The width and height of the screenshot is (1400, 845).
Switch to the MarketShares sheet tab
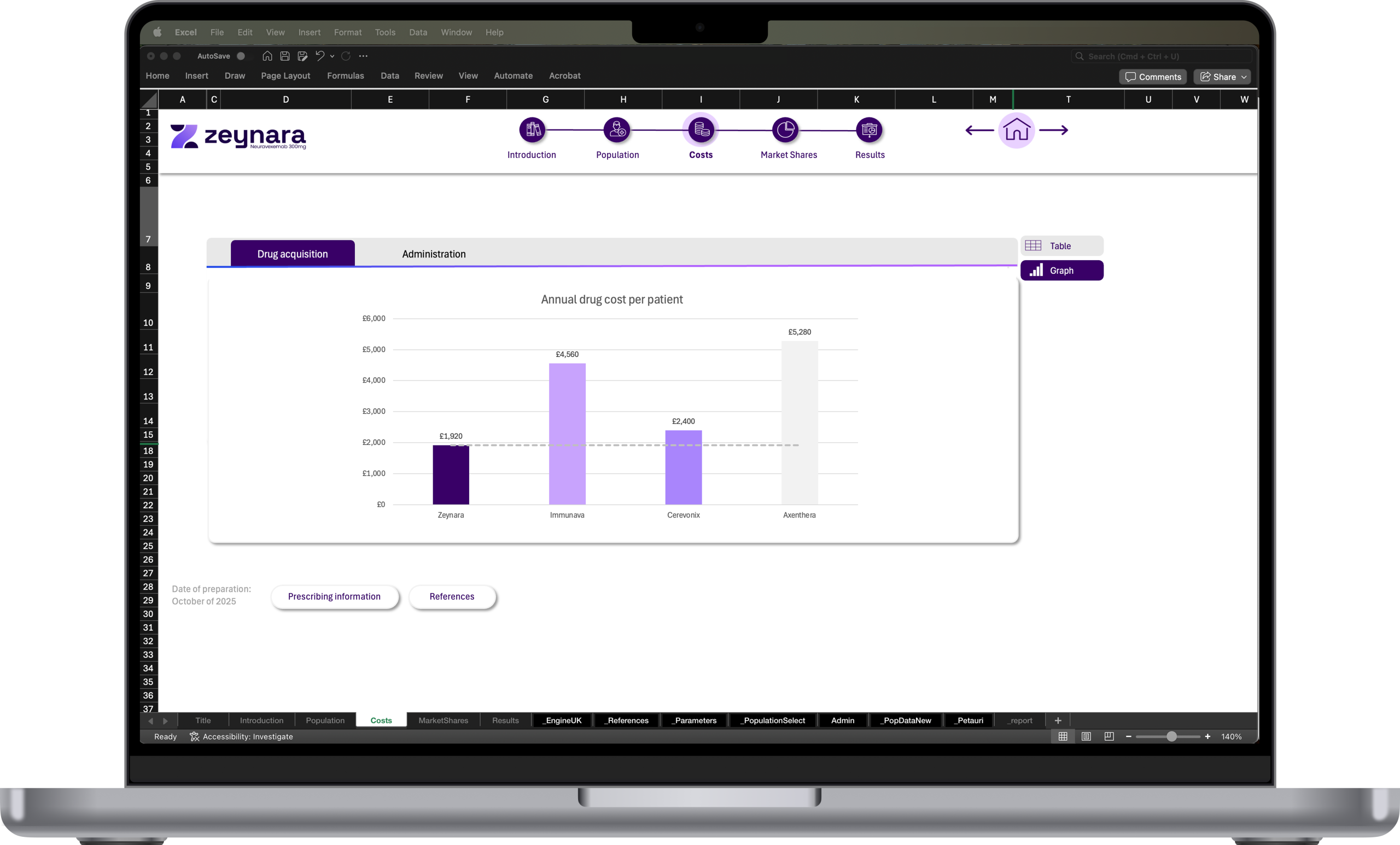pos(443,720)
